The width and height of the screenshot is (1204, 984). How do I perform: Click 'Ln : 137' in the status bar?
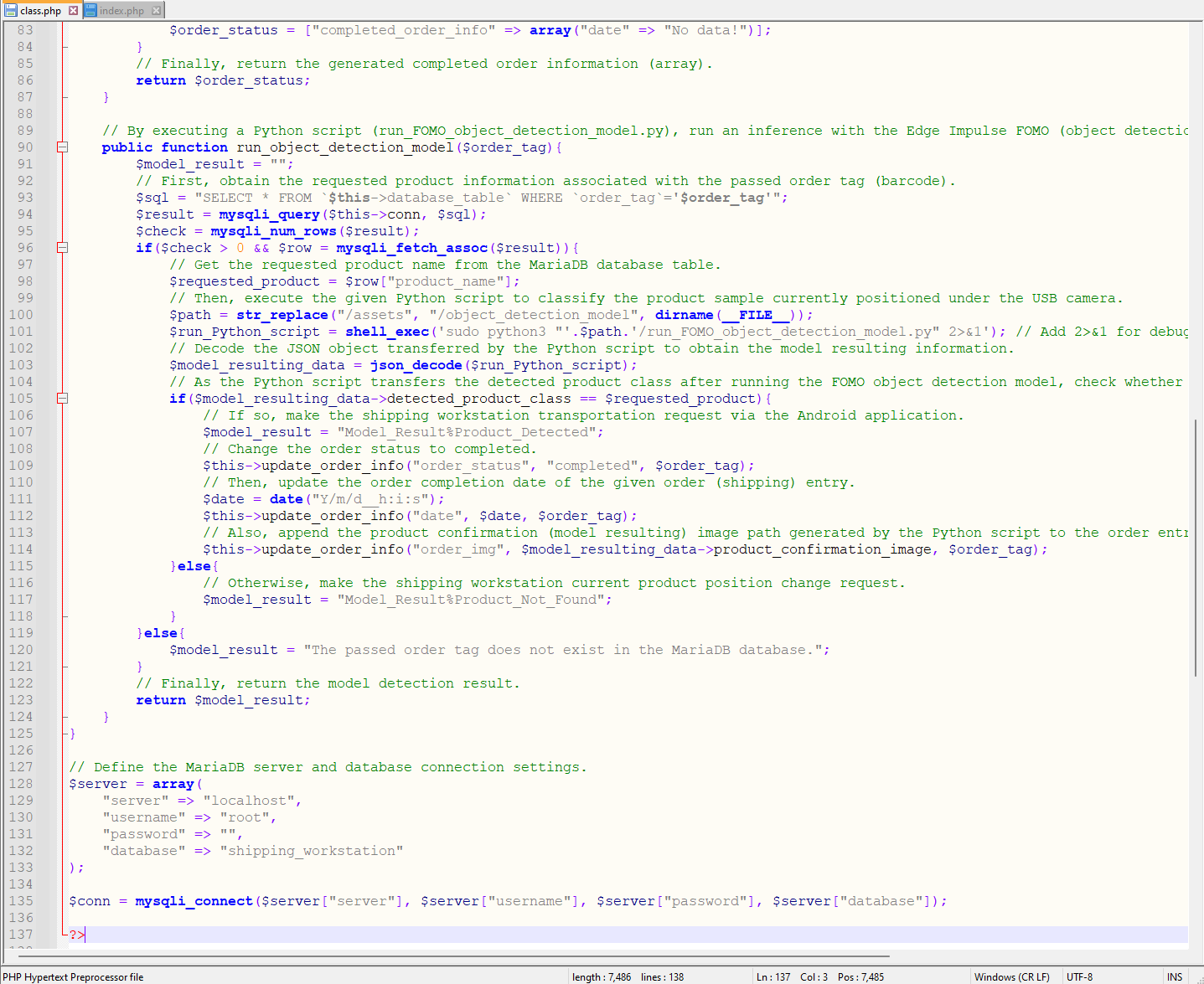tap(773, 976)
